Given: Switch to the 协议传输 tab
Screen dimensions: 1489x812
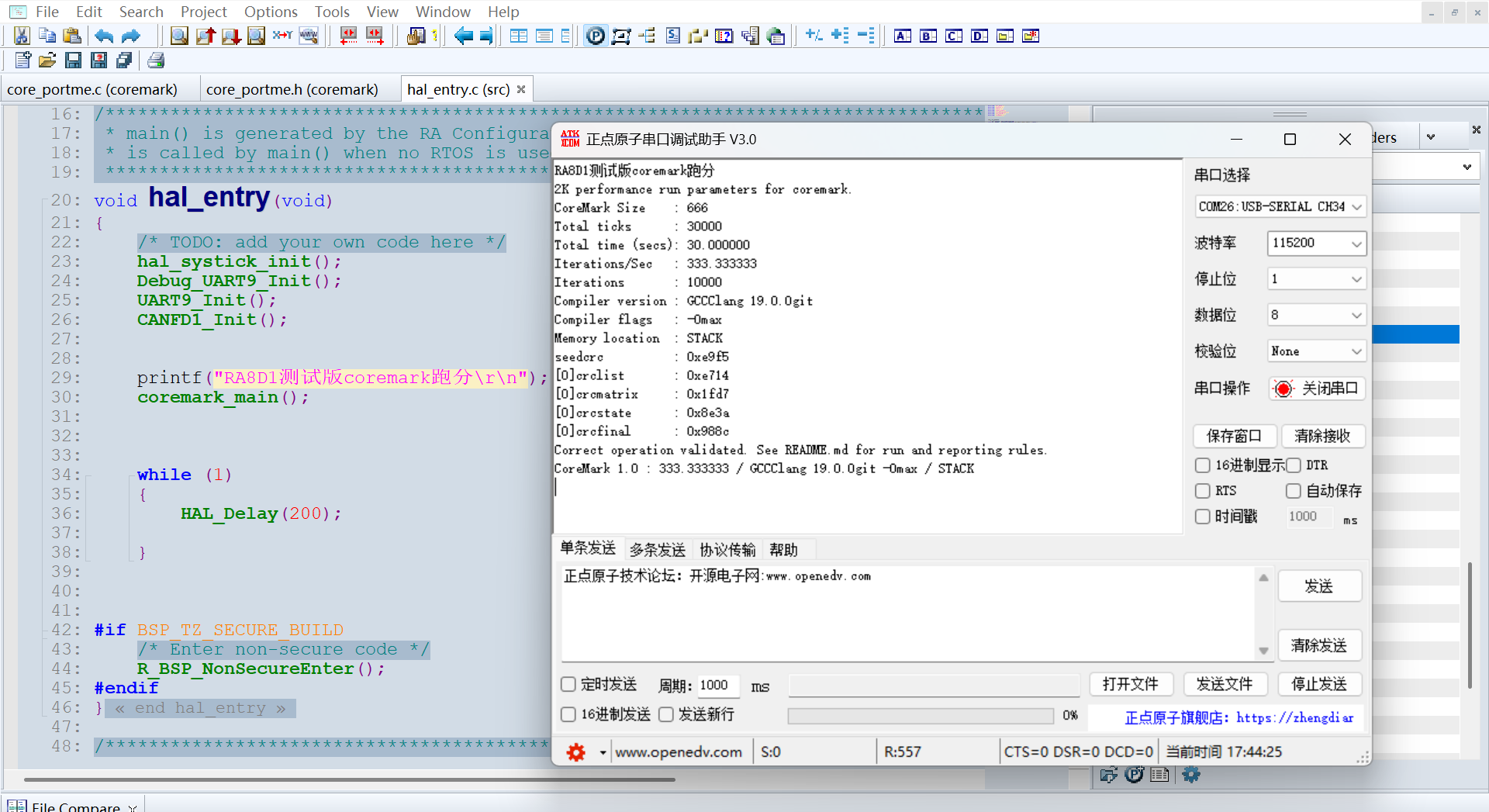Looking at the screenshot, I should (x=727, y=550).
